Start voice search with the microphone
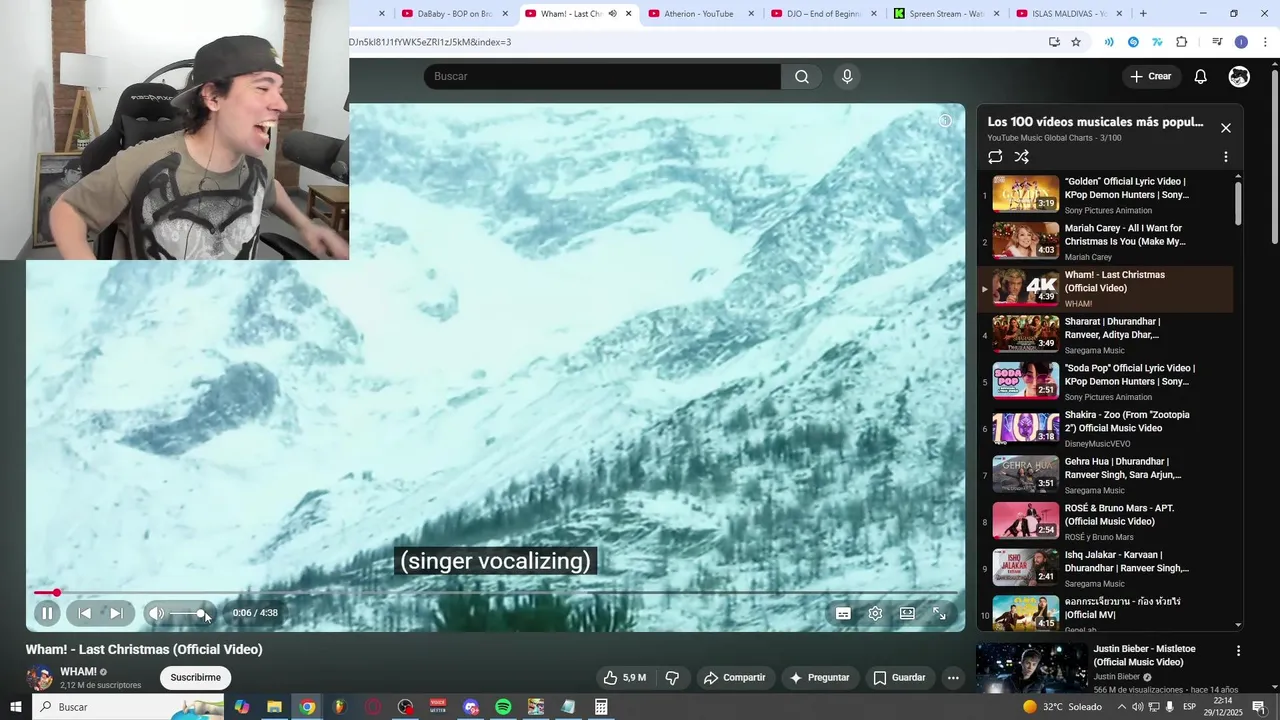 coord(847,76)
